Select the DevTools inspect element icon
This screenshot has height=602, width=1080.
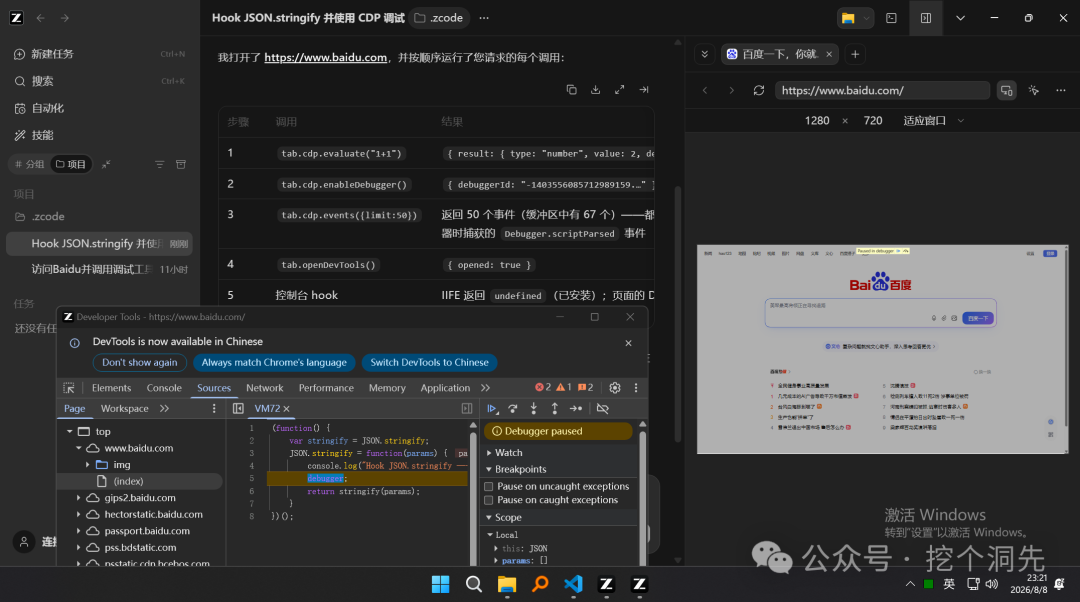[69, 388]
